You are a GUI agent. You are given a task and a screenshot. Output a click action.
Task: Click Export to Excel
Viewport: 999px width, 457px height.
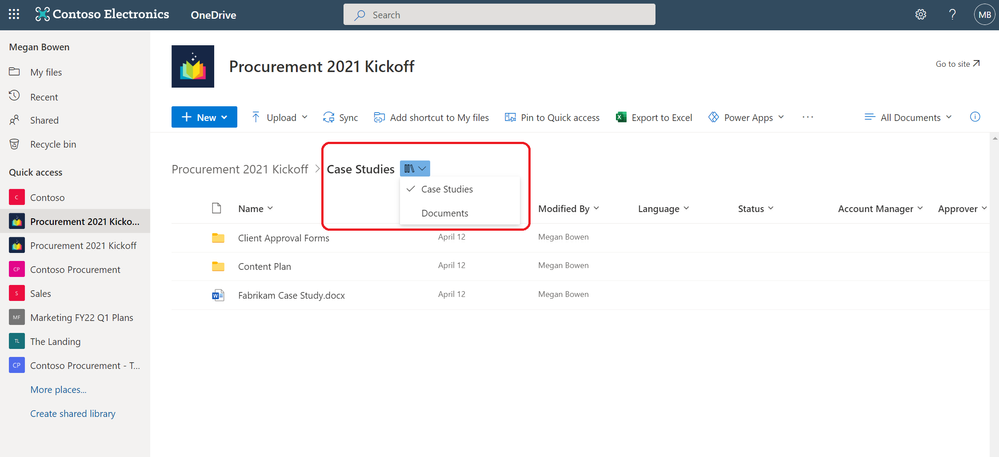(x=654, y=117)
